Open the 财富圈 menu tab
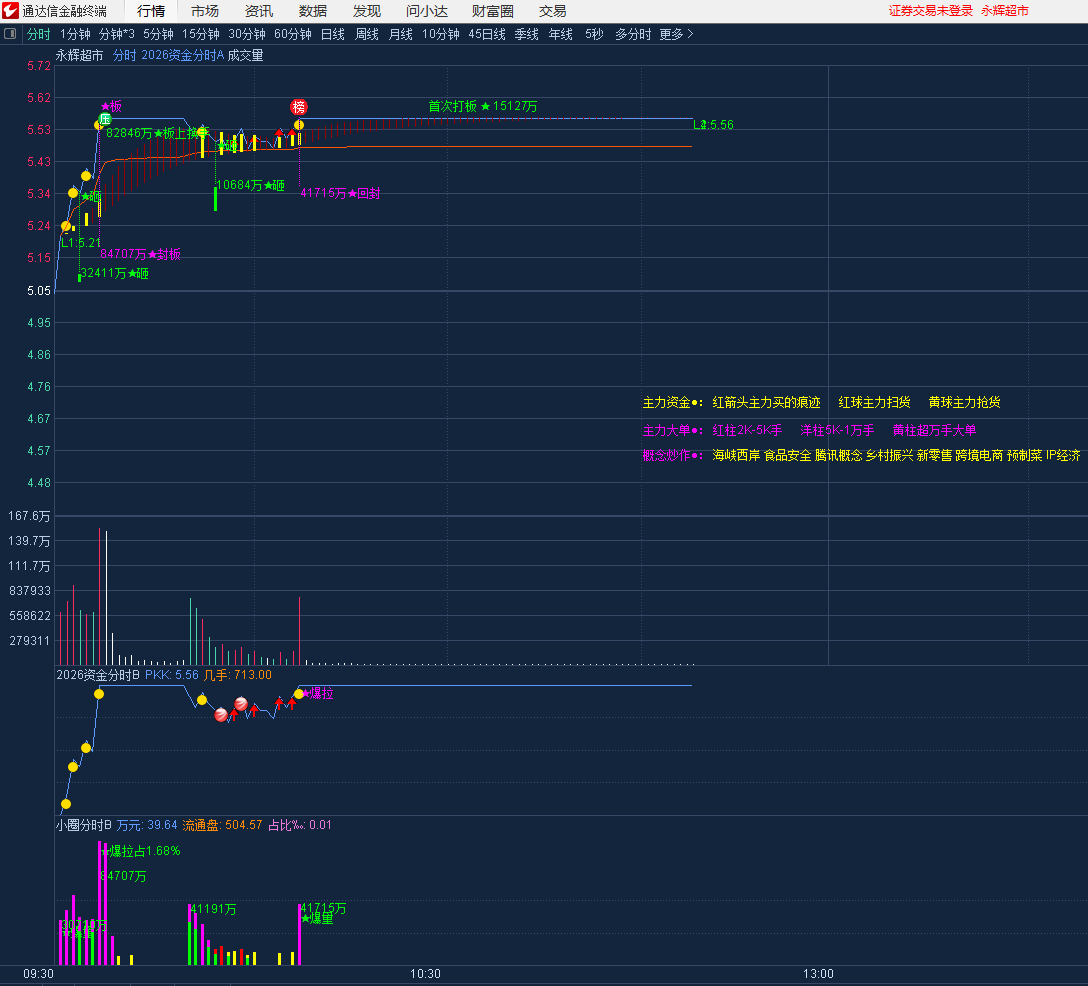Image resolution: width=1088 pixels, height=986 pixels. tap(492, 11)
